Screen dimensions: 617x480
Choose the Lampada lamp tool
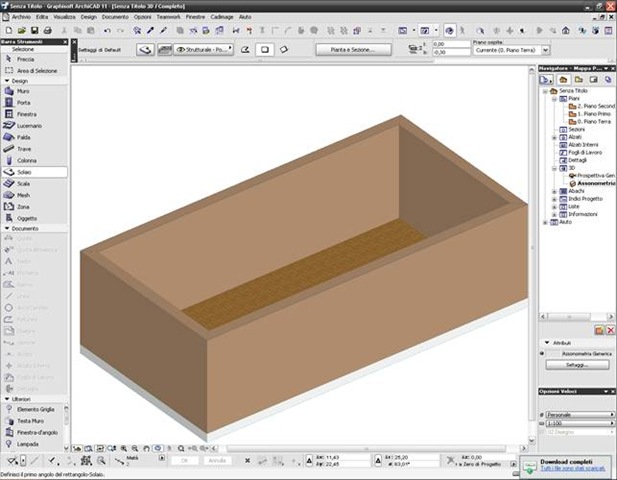[28, 443]
